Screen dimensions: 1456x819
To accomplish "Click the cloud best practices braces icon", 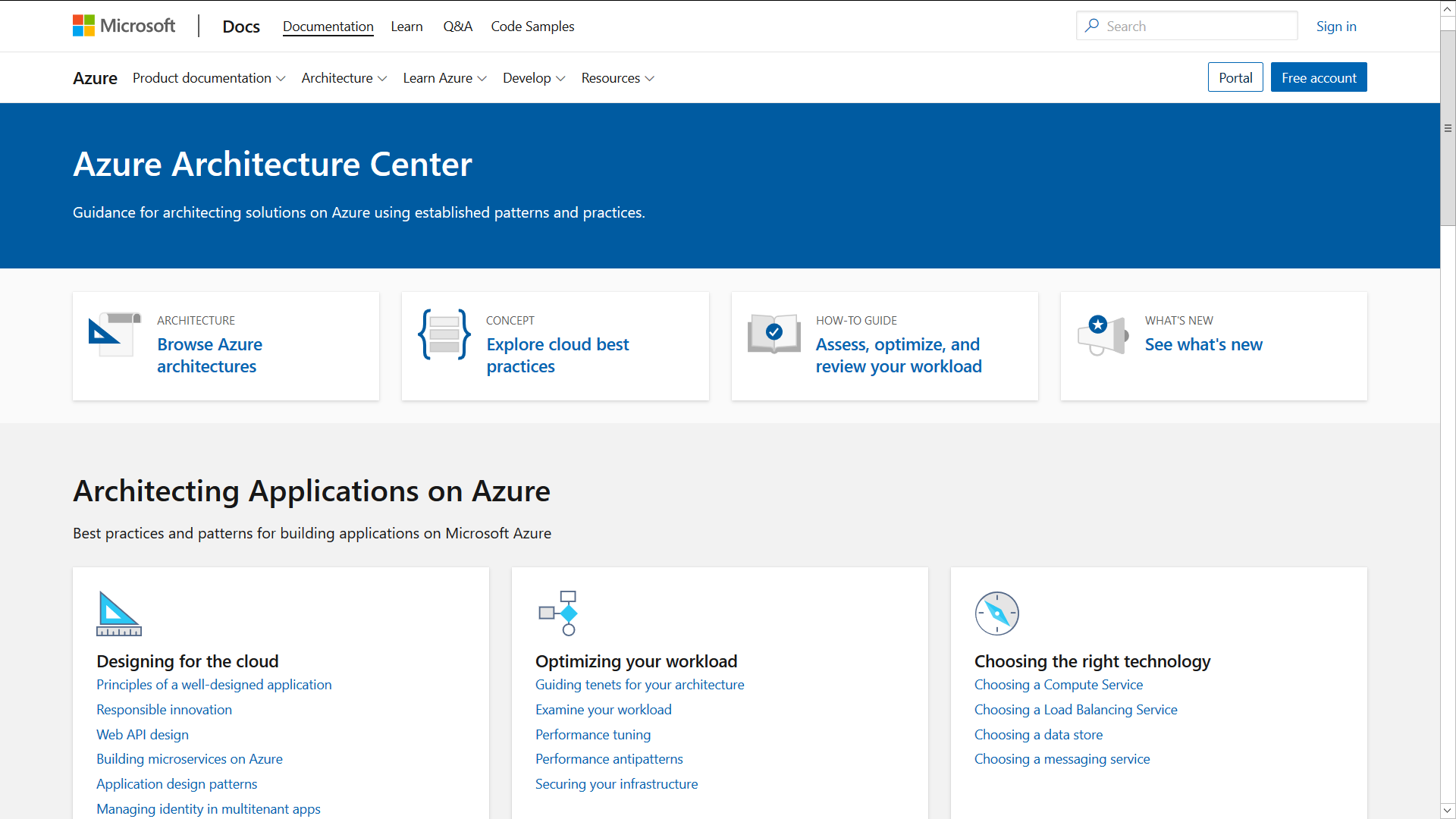I will tap(444, 334).
